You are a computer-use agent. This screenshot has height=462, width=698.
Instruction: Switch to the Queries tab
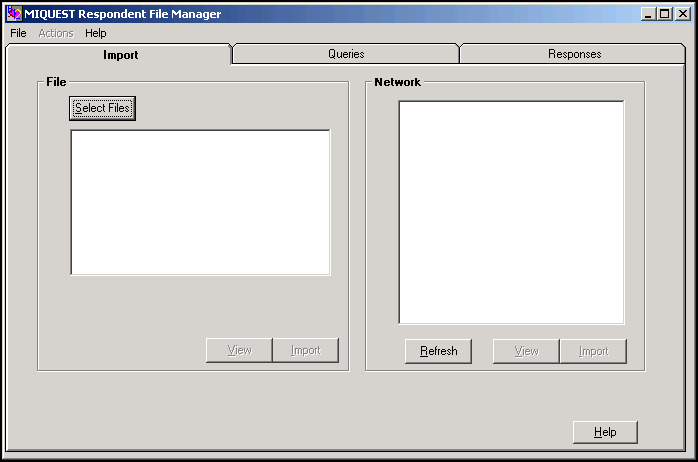[x=346, y=54]
